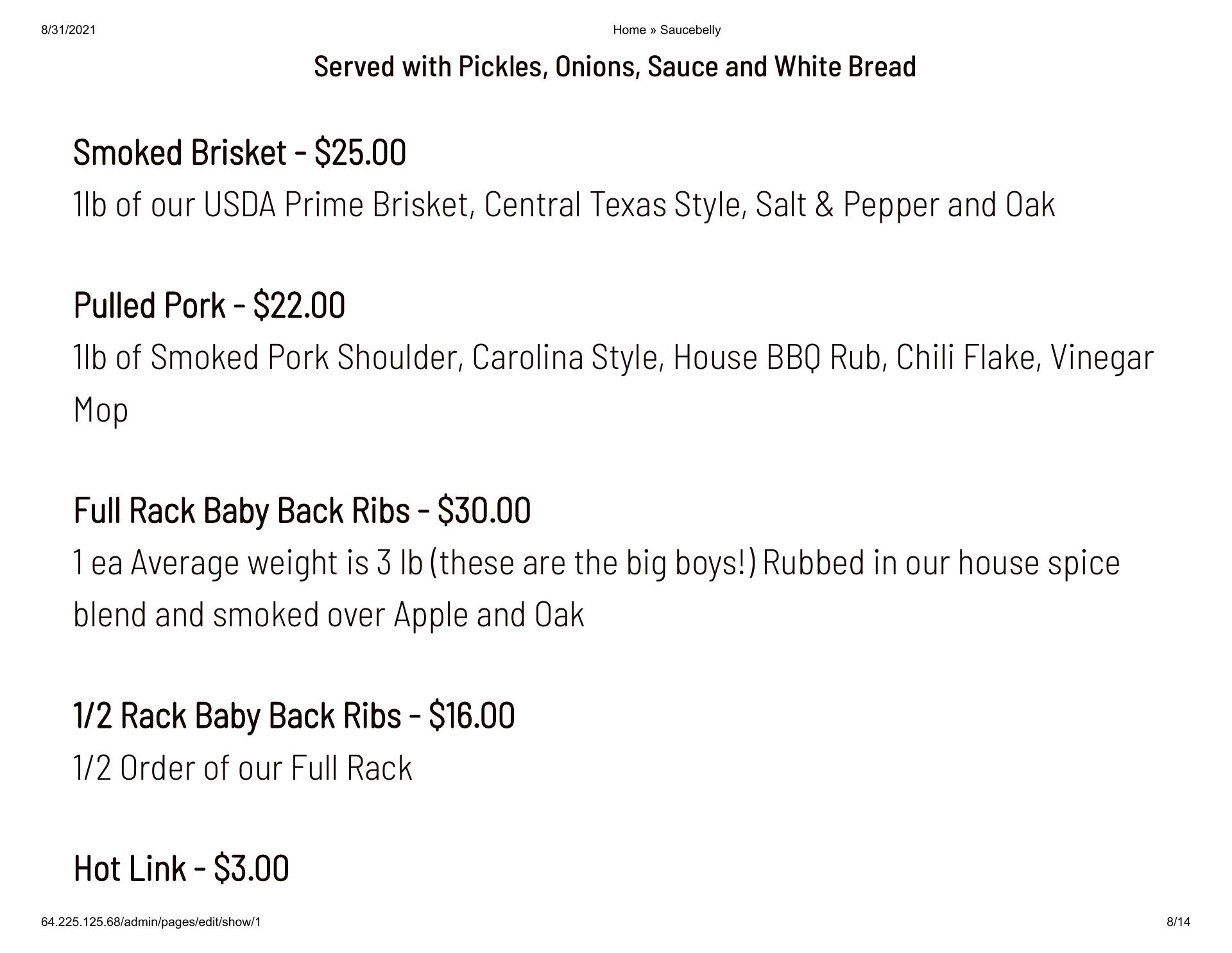Click the $3.00 Hot Link price
The image size is (1232, 953).
point(251,868)
